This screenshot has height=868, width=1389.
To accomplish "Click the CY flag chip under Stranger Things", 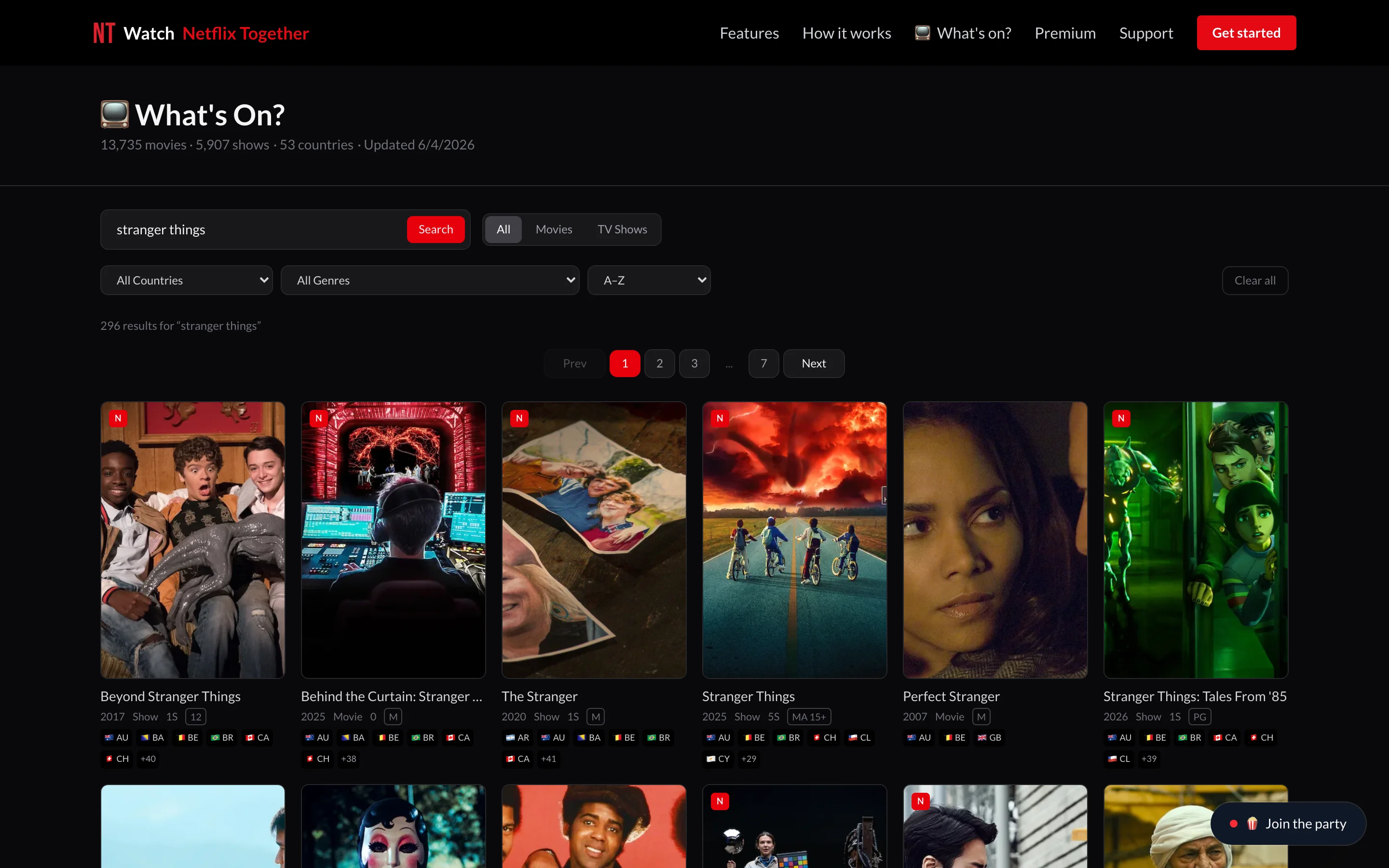I will point(718,759).
